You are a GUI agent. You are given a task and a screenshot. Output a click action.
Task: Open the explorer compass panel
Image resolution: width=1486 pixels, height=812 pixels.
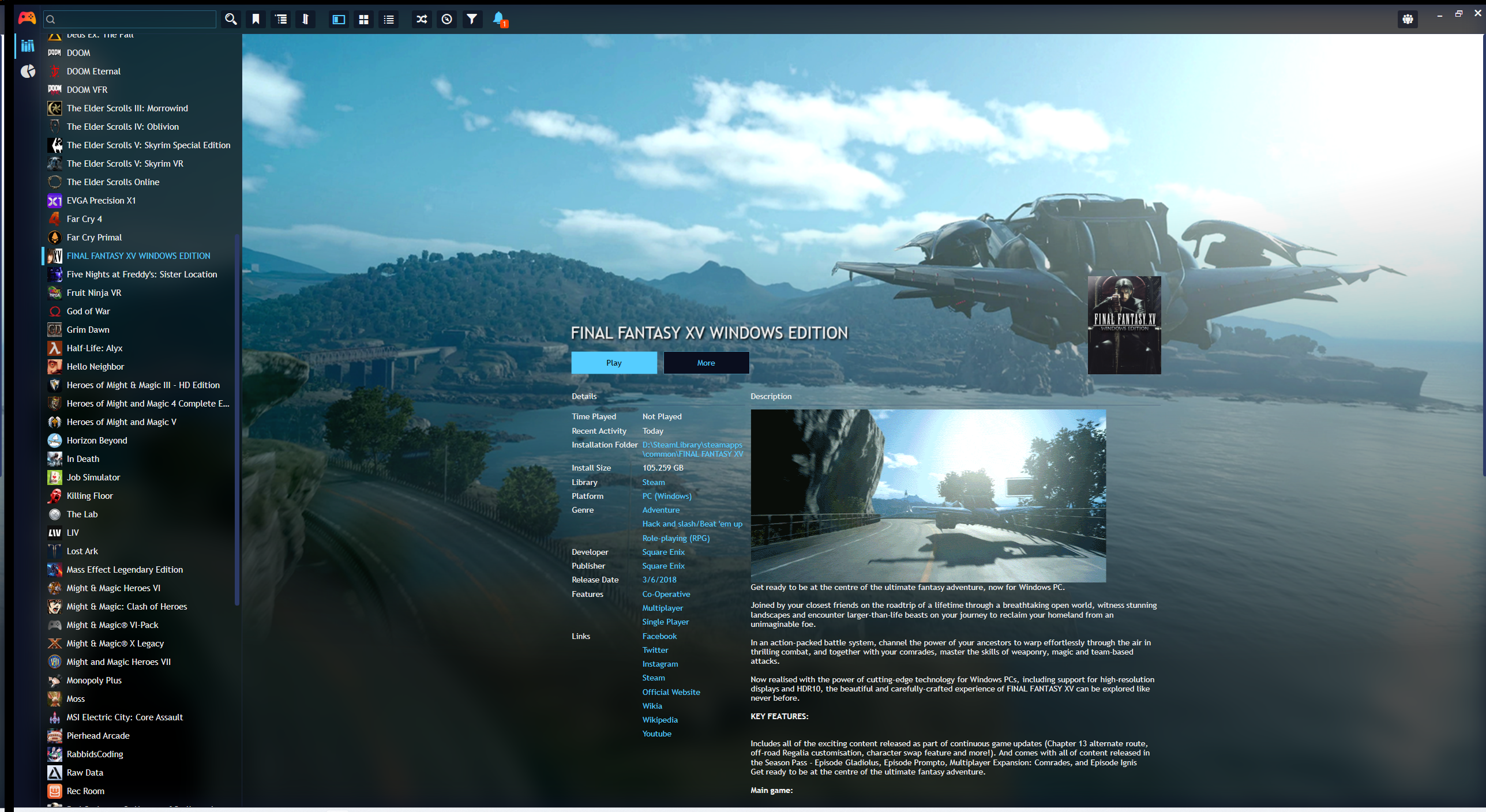coord(446,19)
